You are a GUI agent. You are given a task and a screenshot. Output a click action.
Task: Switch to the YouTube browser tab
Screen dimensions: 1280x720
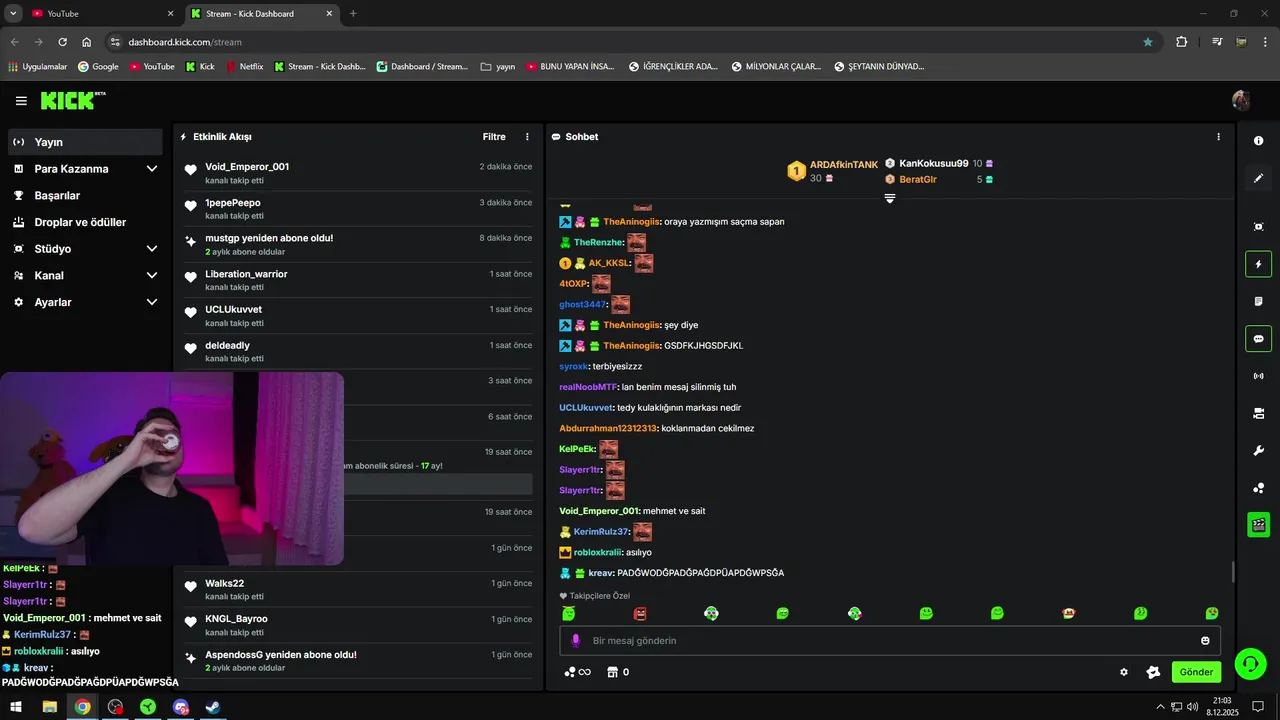[103, 14]
